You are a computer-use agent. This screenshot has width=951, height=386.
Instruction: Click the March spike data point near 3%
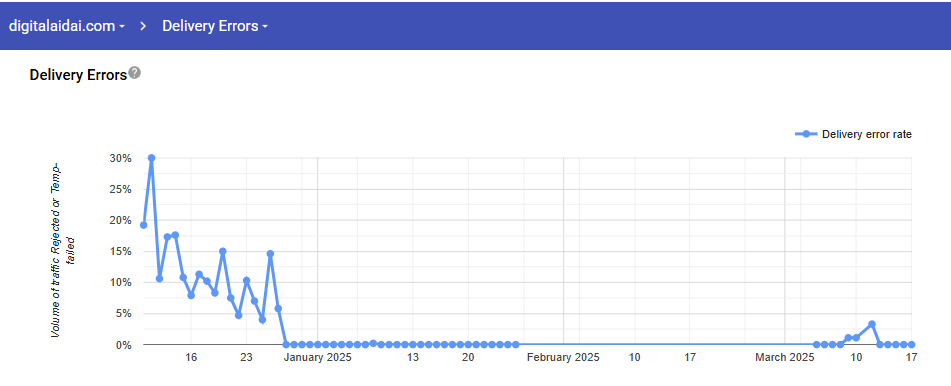[872, 324]
